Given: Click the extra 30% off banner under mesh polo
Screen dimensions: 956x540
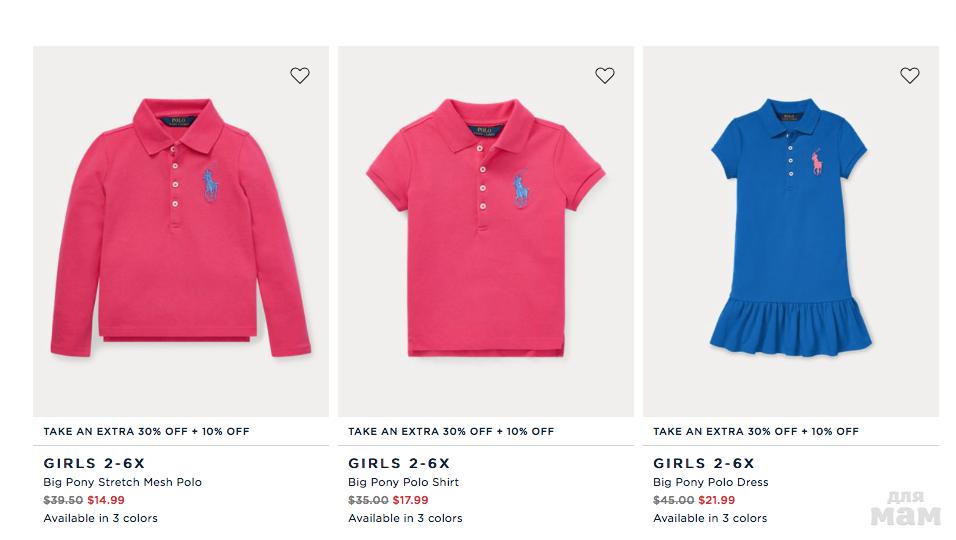Looking at the screenshot, I should (x=146, y=432).
